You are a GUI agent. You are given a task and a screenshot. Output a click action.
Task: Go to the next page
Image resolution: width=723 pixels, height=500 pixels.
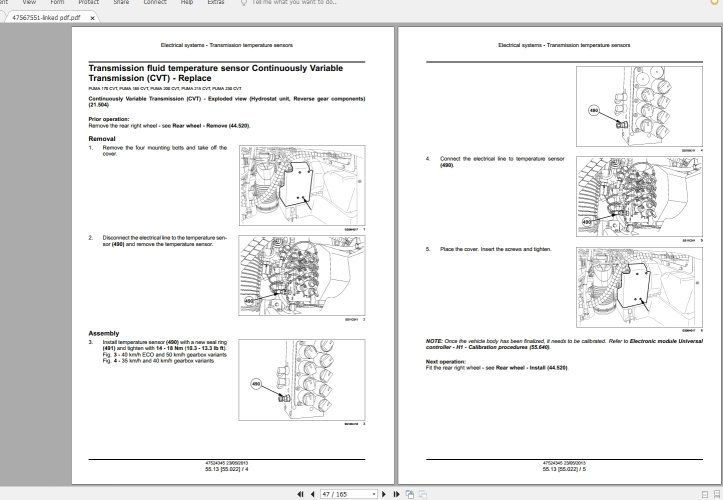pyautogui.click(x=384, y=494)
